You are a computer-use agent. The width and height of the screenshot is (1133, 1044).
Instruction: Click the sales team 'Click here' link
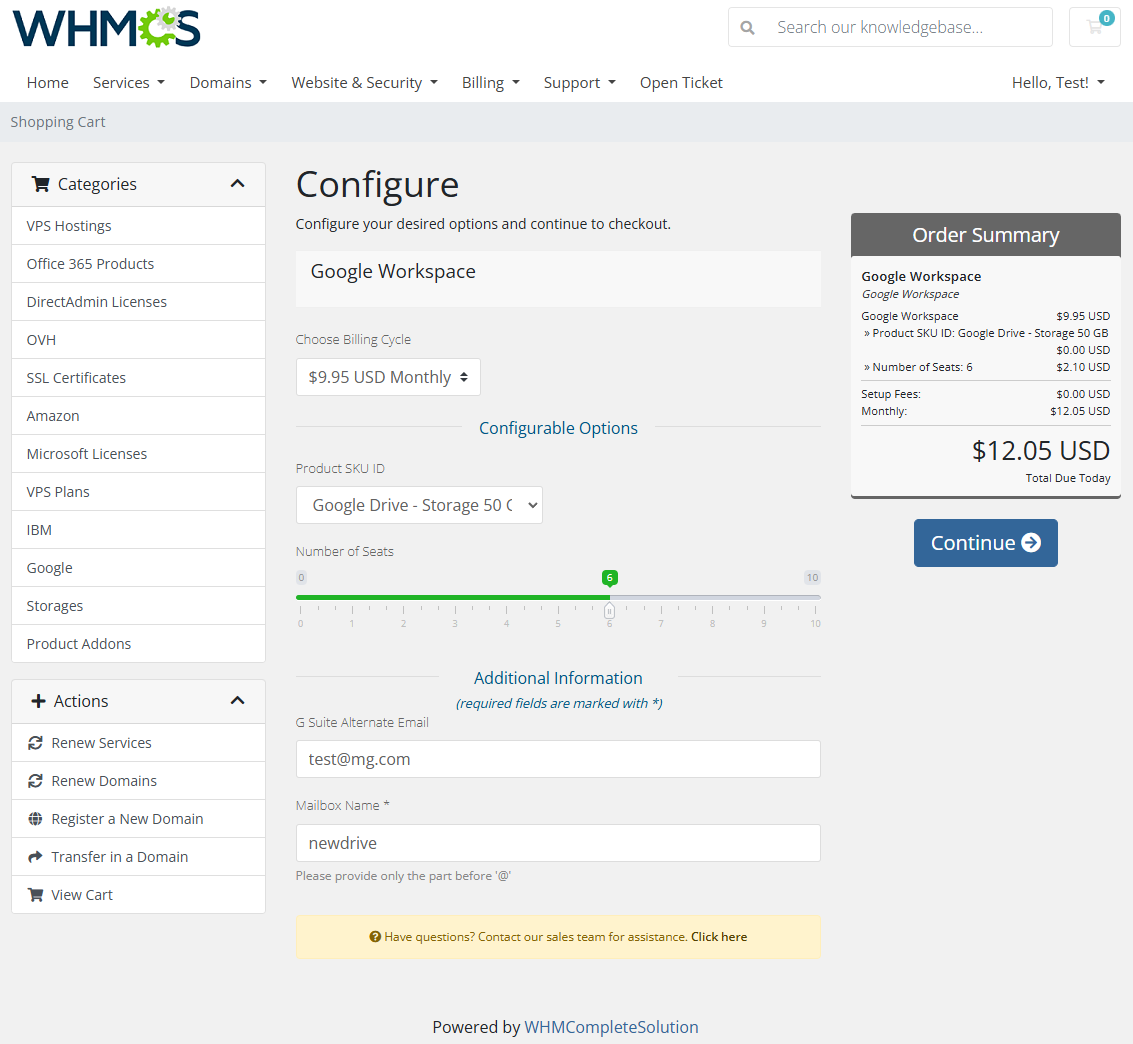(x=718, y=936)
